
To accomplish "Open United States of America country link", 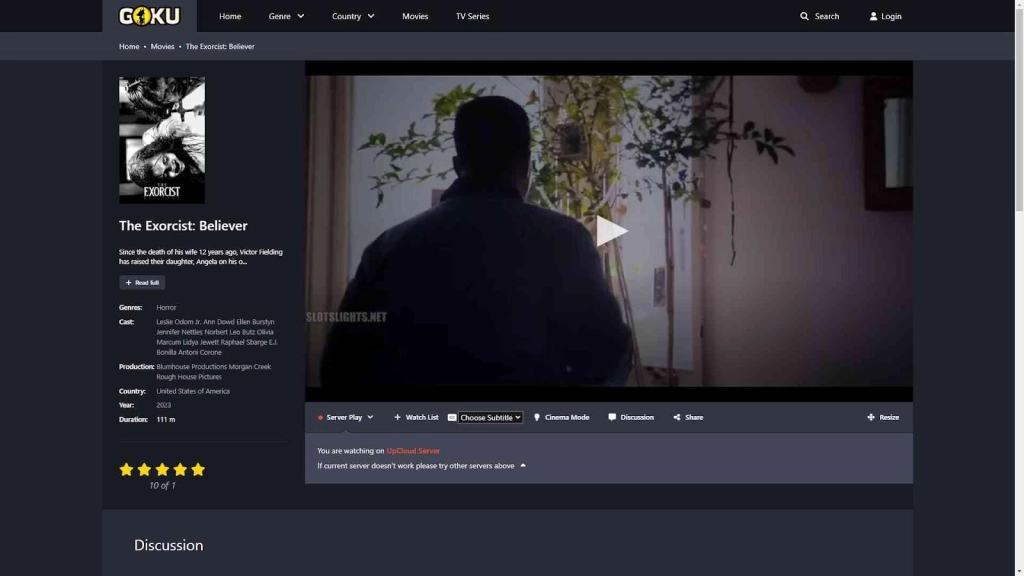I will coord(193,391).
